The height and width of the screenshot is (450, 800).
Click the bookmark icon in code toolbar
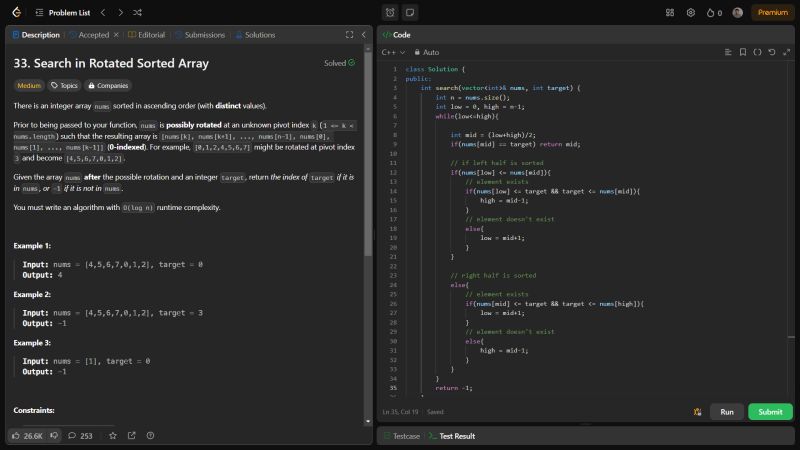(x=743, y=52)
